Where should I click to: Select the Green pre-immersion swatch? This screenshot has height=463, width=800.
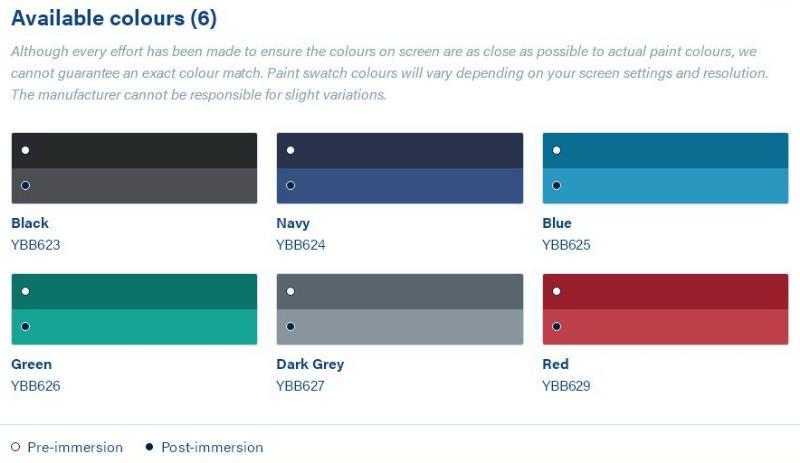point(134,291)
